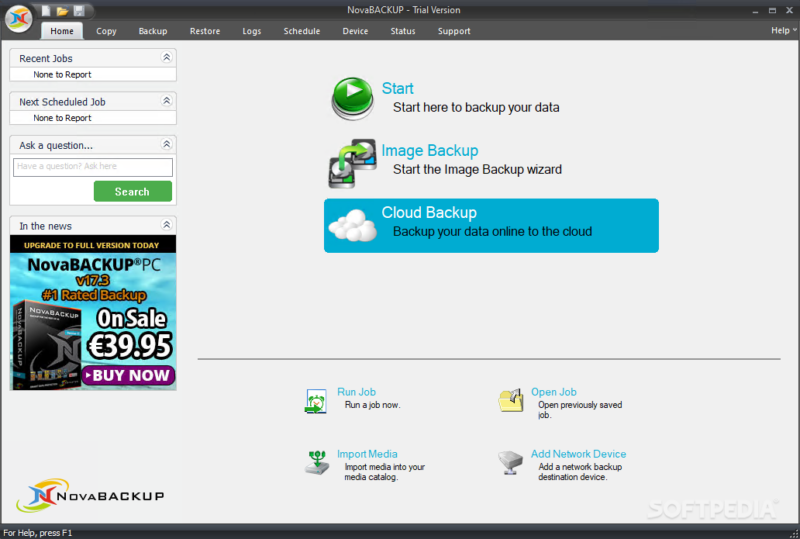
Task: Click the green Search button
Action: [x=133, y=191]
